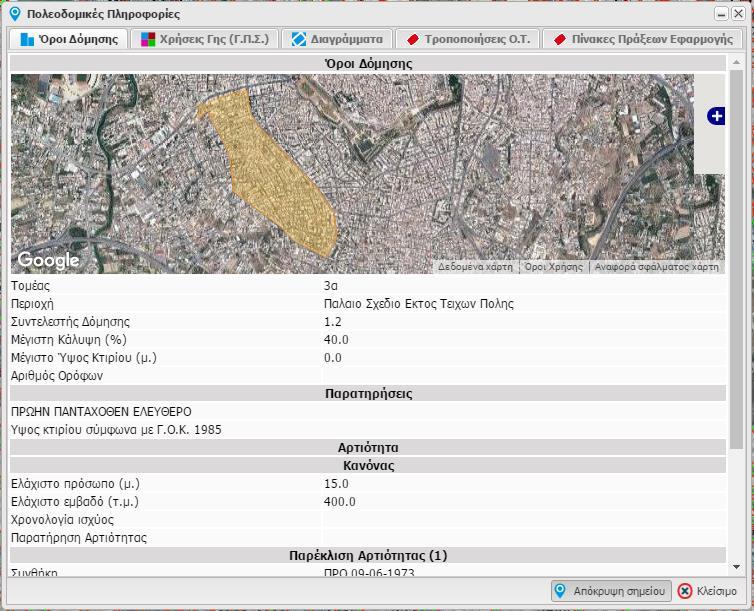
Task: Open the Όροι Χρήσης map link
Action: pyautogui.click(x=553, y=267)
